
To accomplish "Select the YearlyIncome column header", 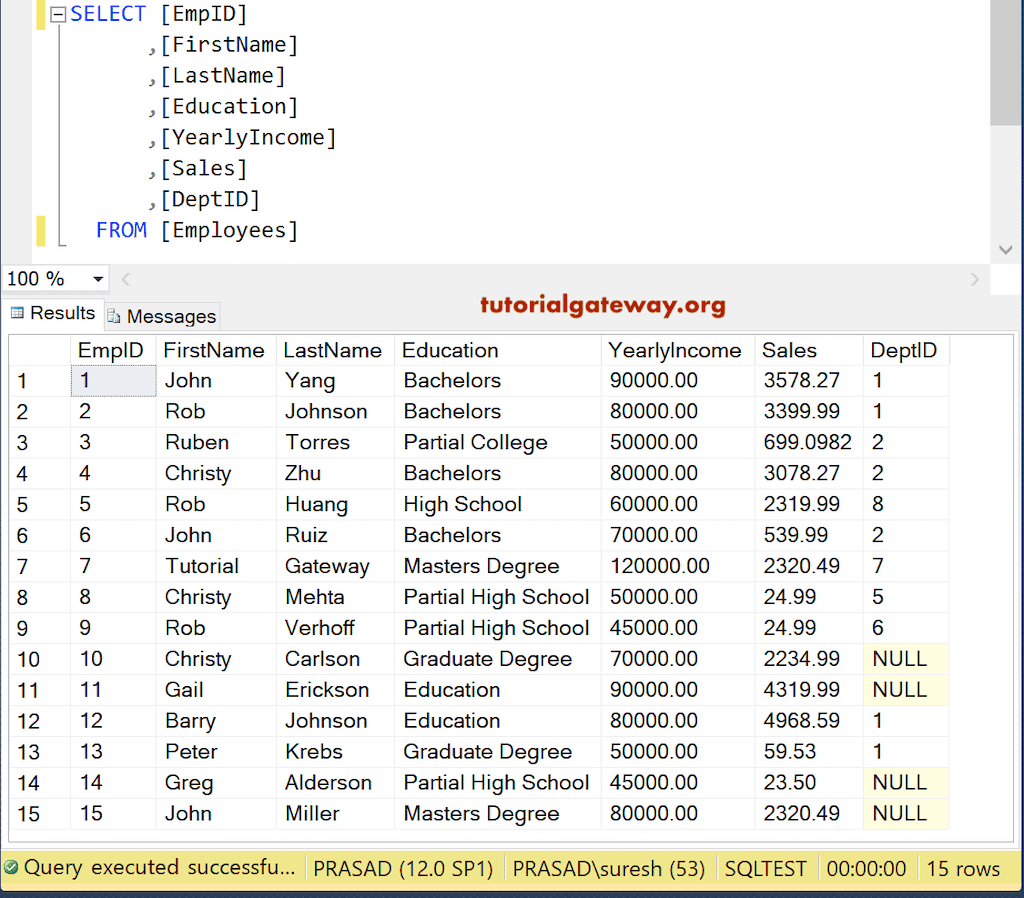I will click(x=678, y=350).
